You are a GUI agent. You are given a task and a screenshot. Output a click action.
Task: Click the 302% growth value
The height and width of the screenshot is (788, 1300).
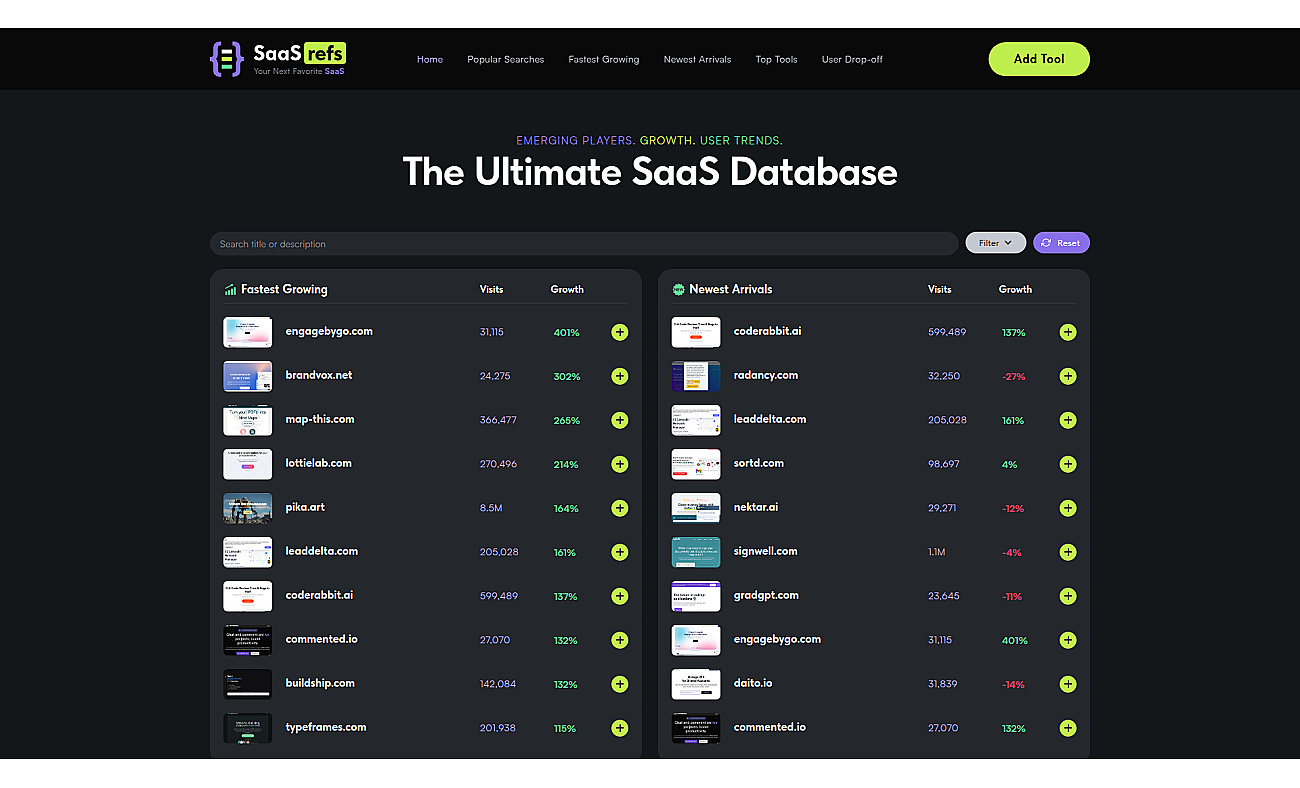[567, 376]
